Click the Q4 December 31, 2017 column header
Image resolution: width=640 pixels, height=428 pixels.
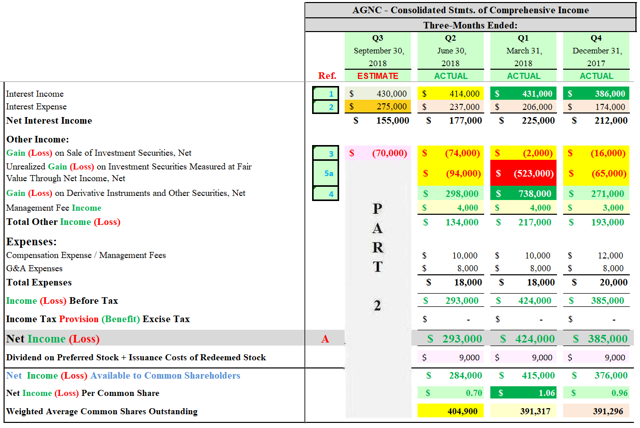(596, 51)
